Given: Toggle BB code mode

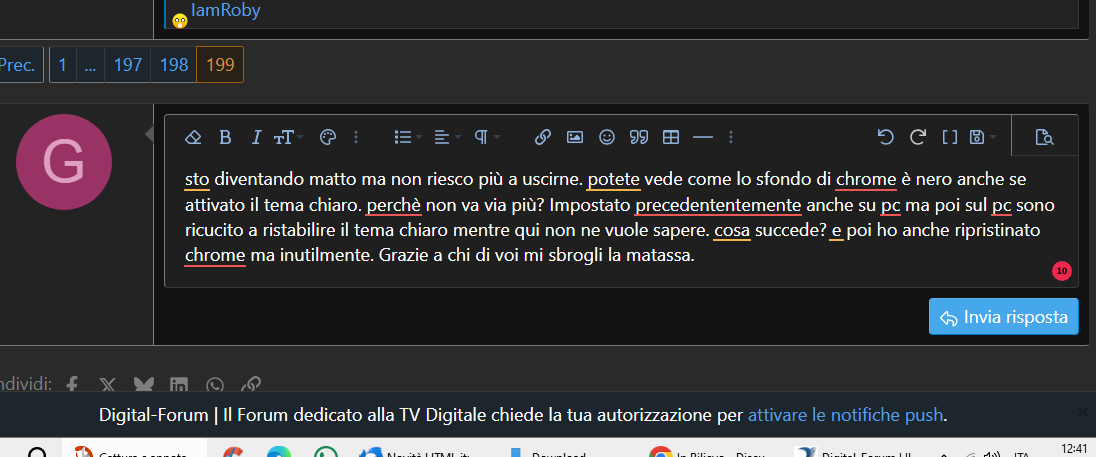Looking at the screenshot, I should pyautogui.click(x=949, y=137).
